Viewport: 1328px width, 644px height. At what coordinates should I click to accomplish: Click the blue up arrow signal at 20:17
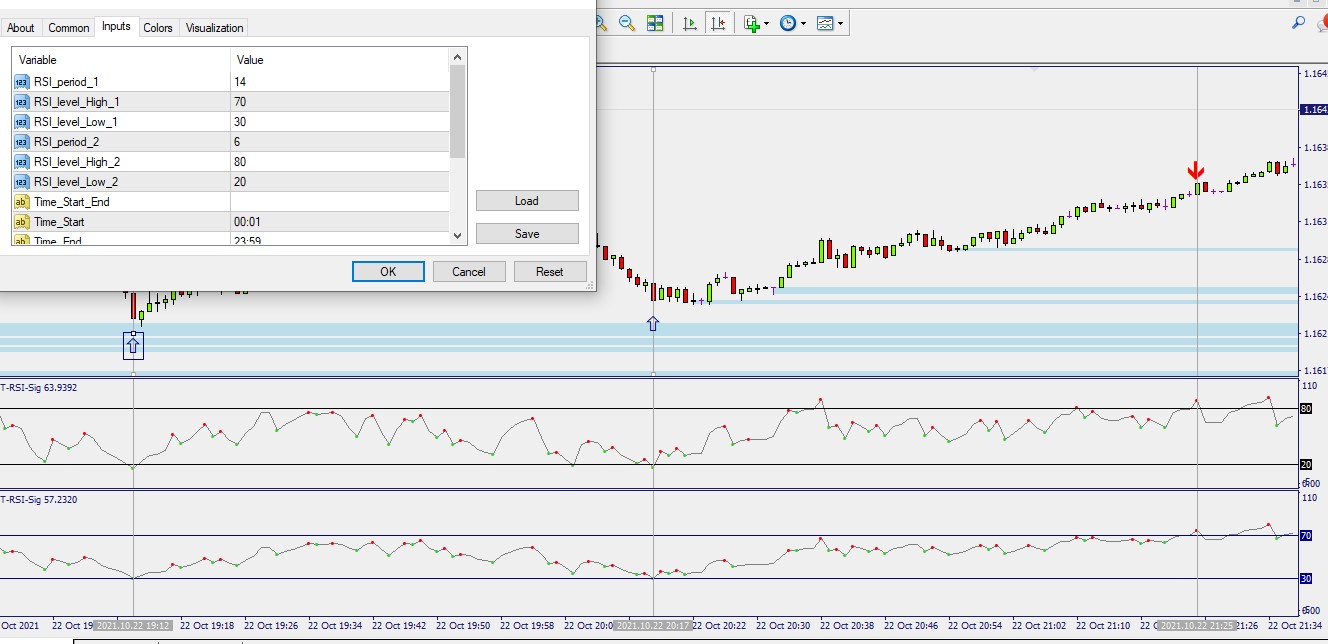(653, 323)
